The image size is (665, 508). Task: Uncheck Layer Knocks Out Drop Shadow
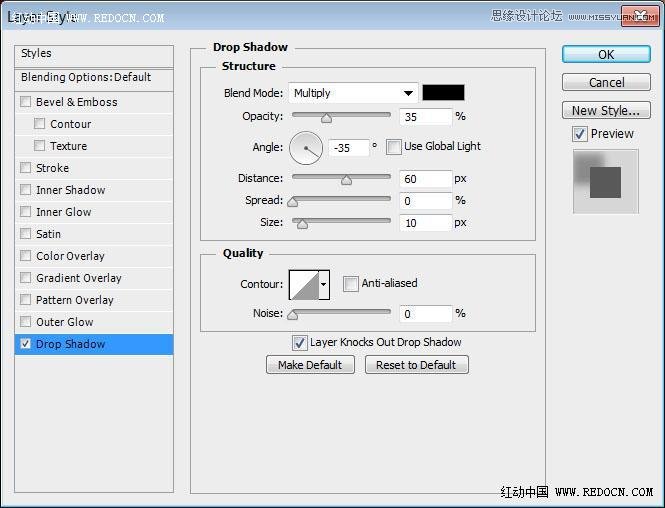tap(299, 343)
